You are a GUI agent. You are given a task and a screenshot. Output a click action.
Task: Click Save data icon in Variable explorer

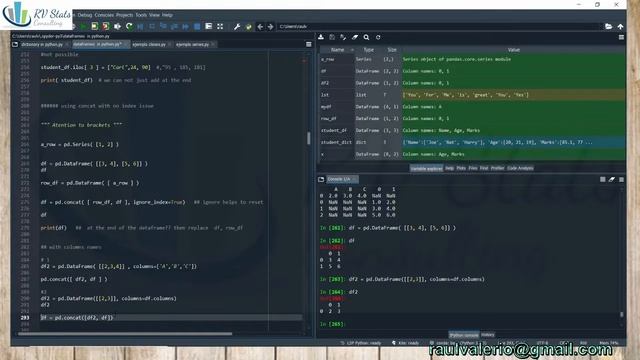pyautogui.click(x=332, y=37)
